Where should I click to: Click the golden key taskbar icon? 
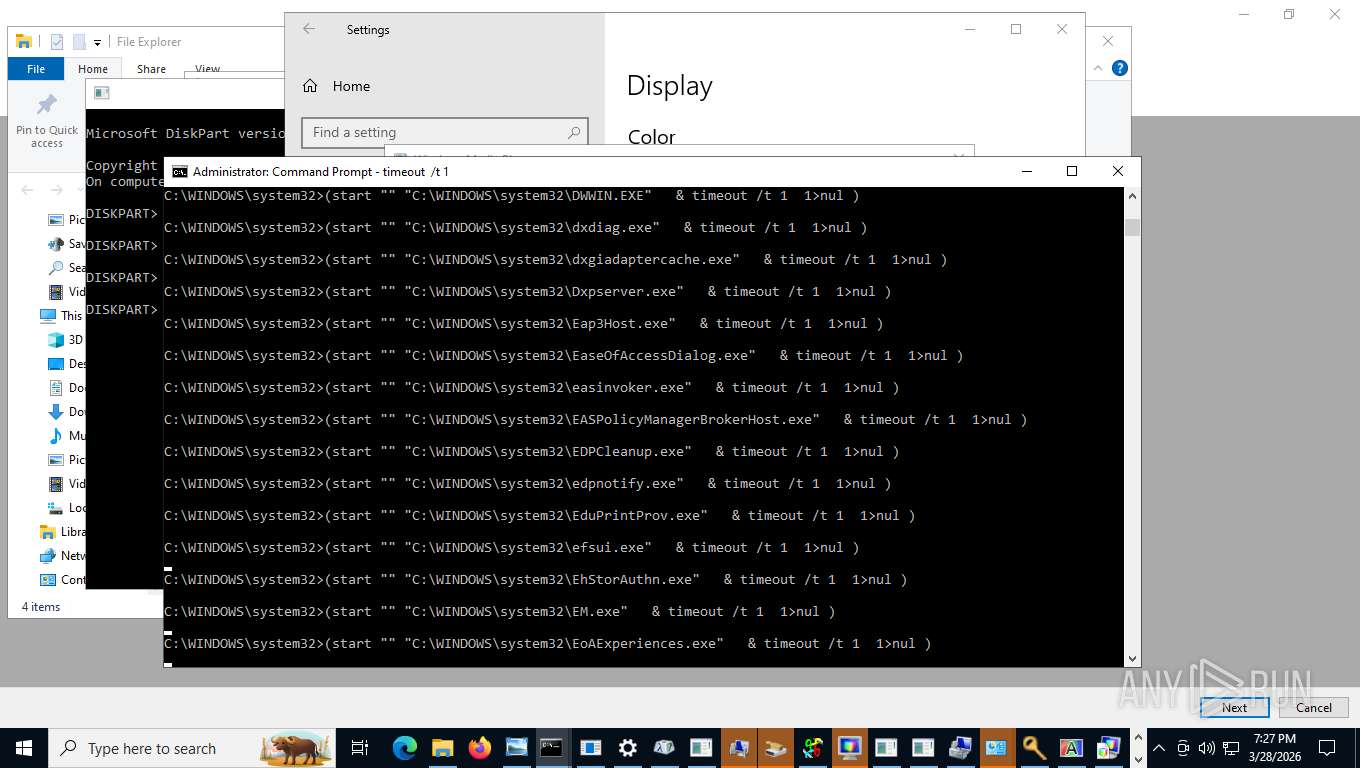click(x=1033, y=748)
